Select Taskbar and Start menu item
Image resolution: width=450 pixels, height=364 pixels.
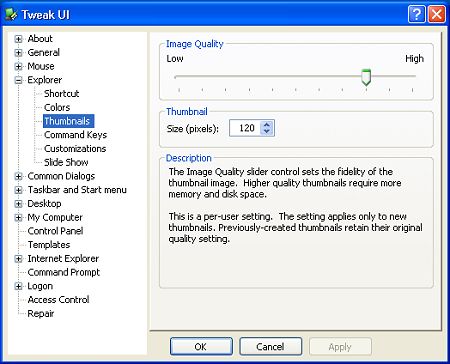(77, 190)
